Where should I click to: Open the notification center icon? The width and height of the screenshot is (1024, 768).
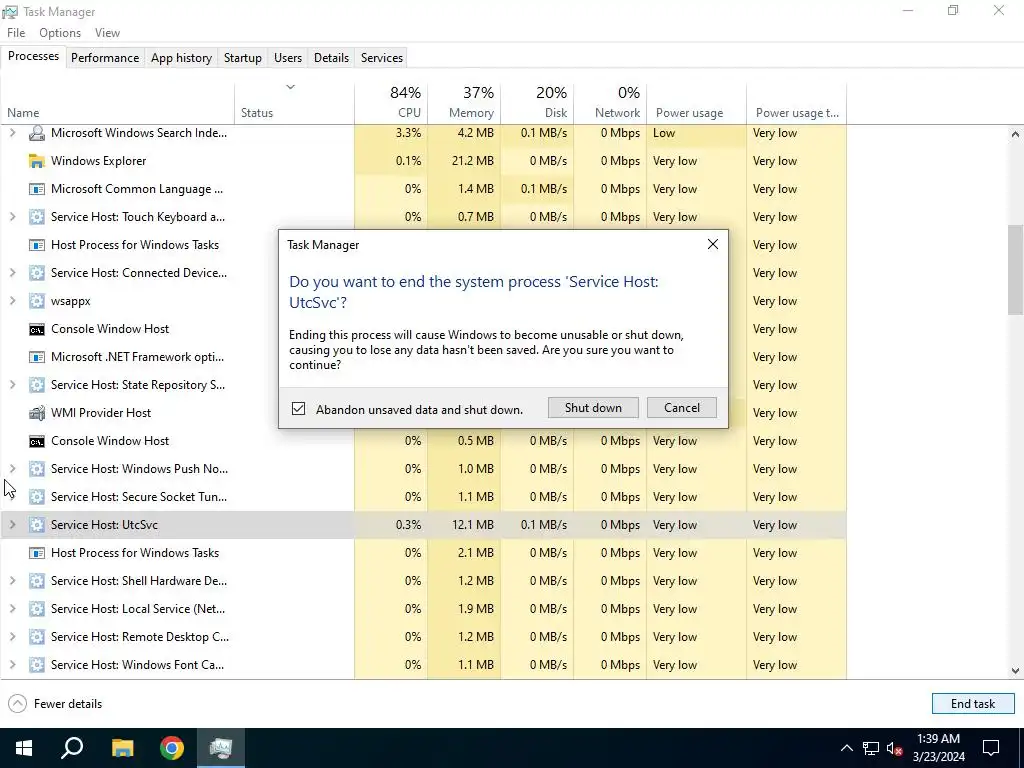tap(991, 748)
